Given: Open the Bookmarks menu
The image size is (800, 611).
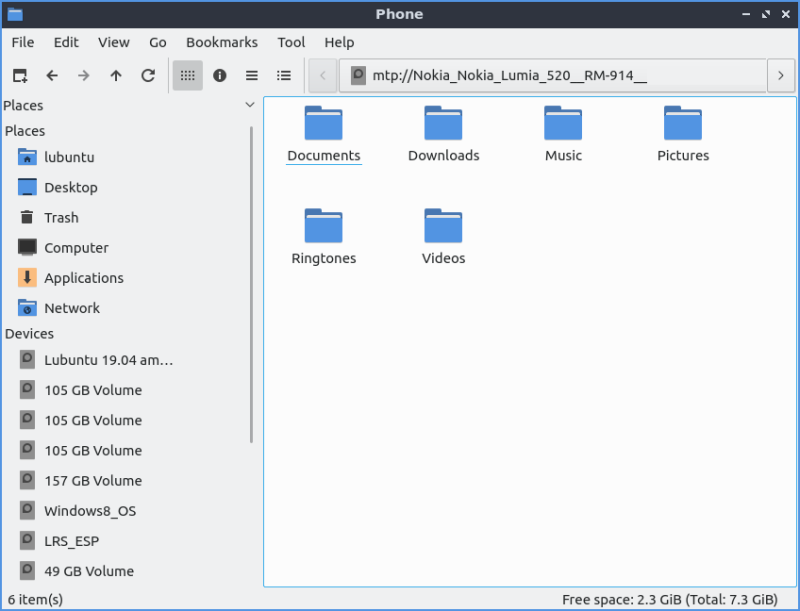Looking at the screenshot, I should [x=221, y=42].
